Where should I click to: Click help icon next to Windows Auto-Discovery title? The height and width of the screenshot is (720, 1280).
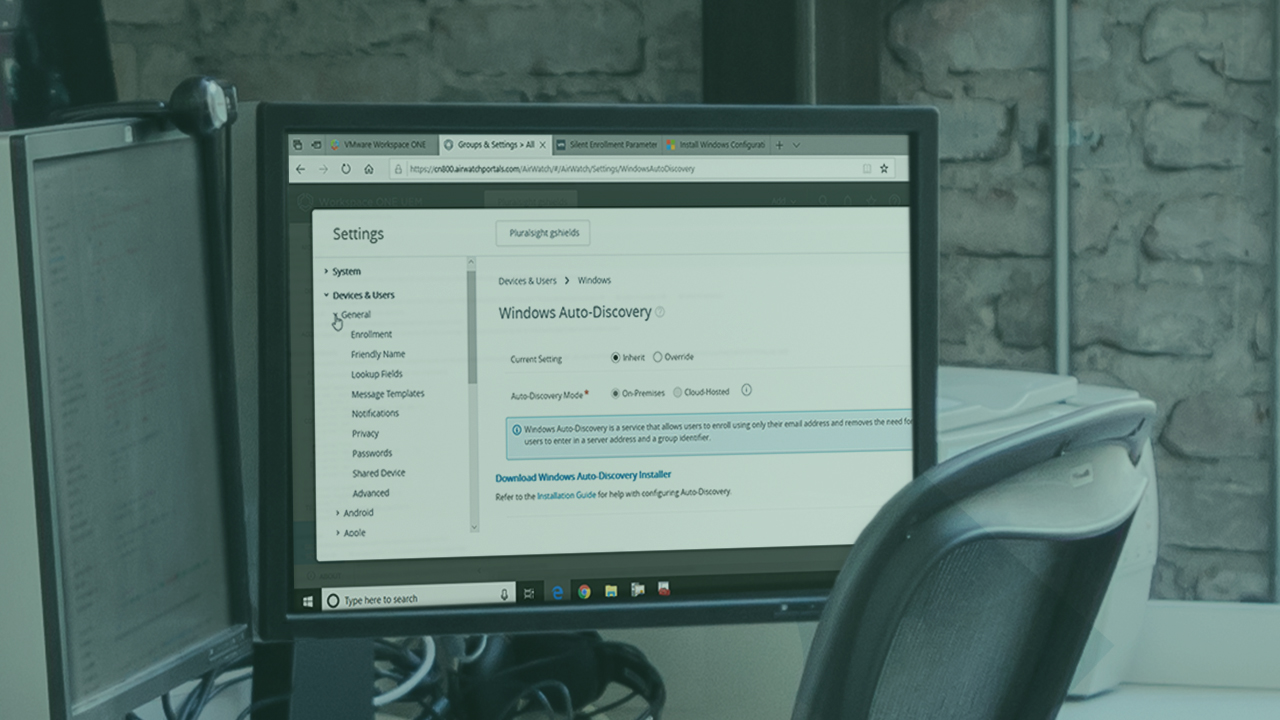tap(660, 312)
